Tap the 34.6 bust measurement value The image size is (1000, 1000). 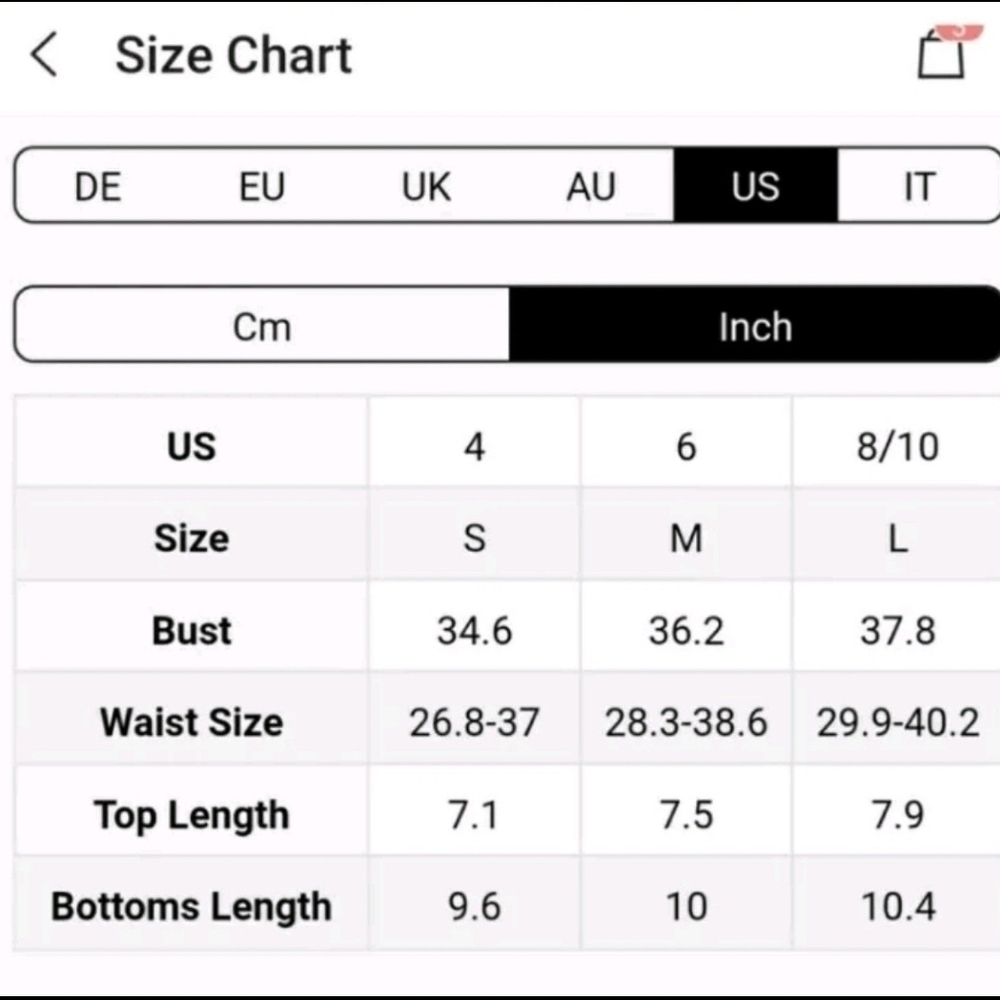pos(474,629)
